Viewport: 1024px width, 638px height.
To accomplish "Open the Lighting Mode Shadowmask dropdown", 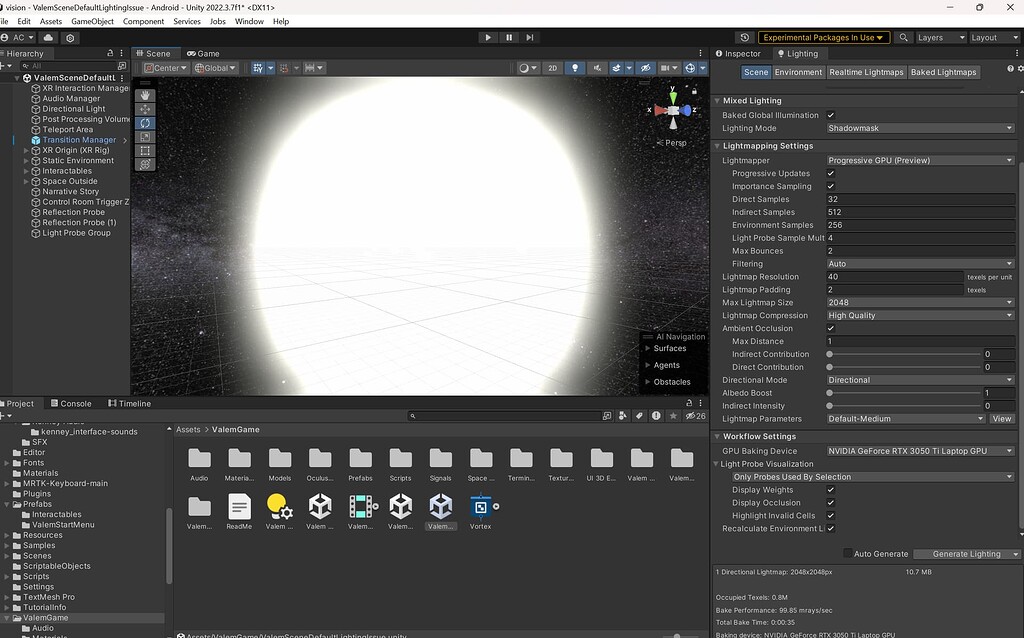I will pos(920,127).
